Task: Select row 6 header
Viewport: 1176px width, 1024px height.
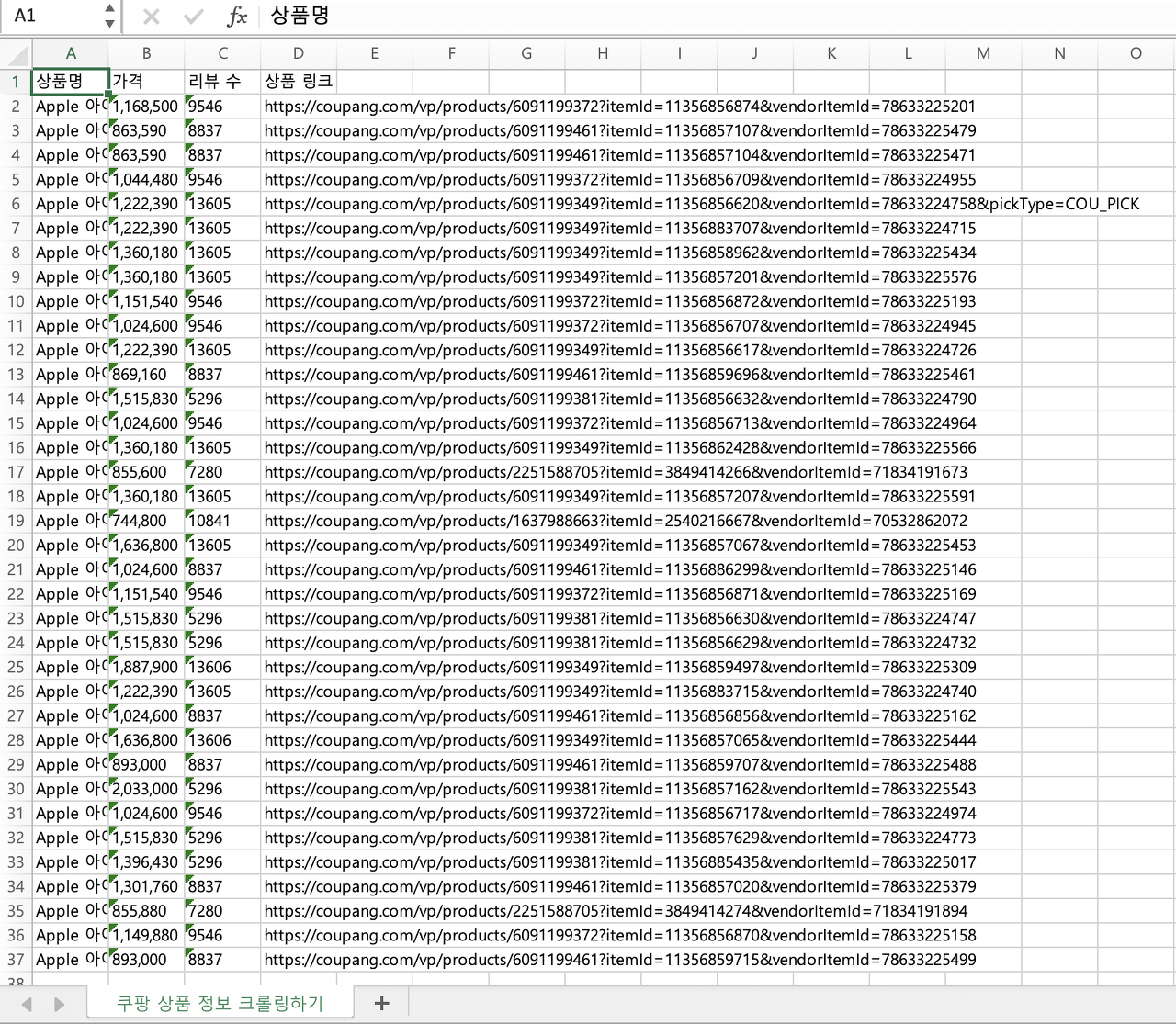Action: click(x=16, y=204)
